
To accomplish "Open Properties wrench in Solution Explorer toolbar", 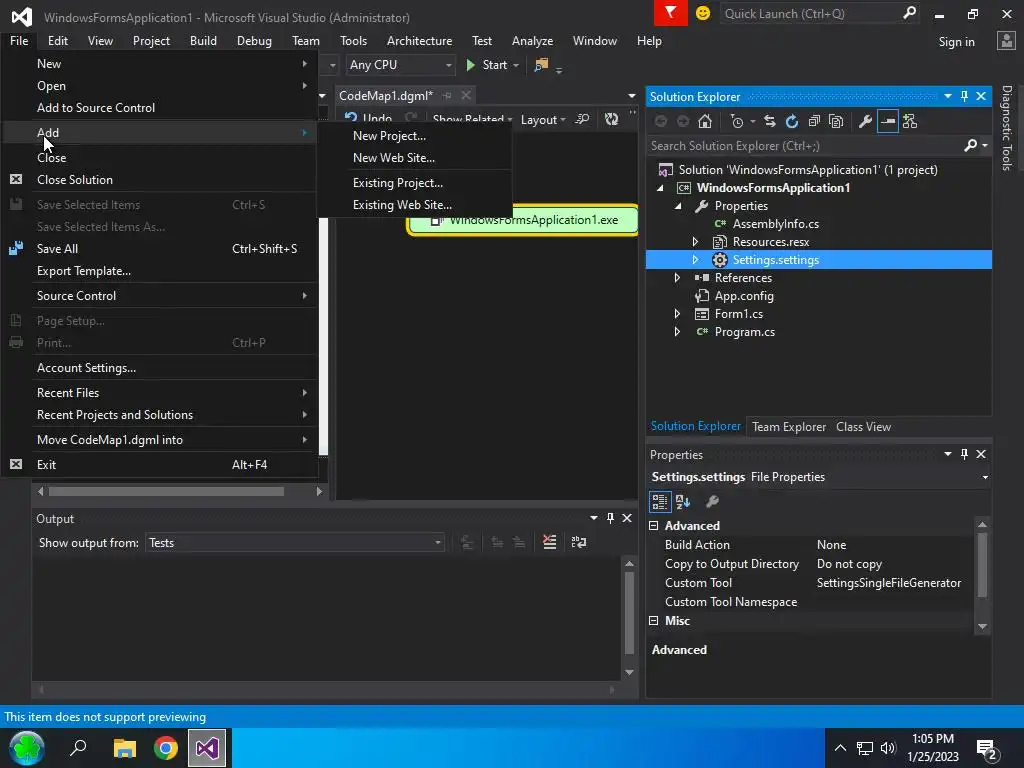I will (865, 121).
